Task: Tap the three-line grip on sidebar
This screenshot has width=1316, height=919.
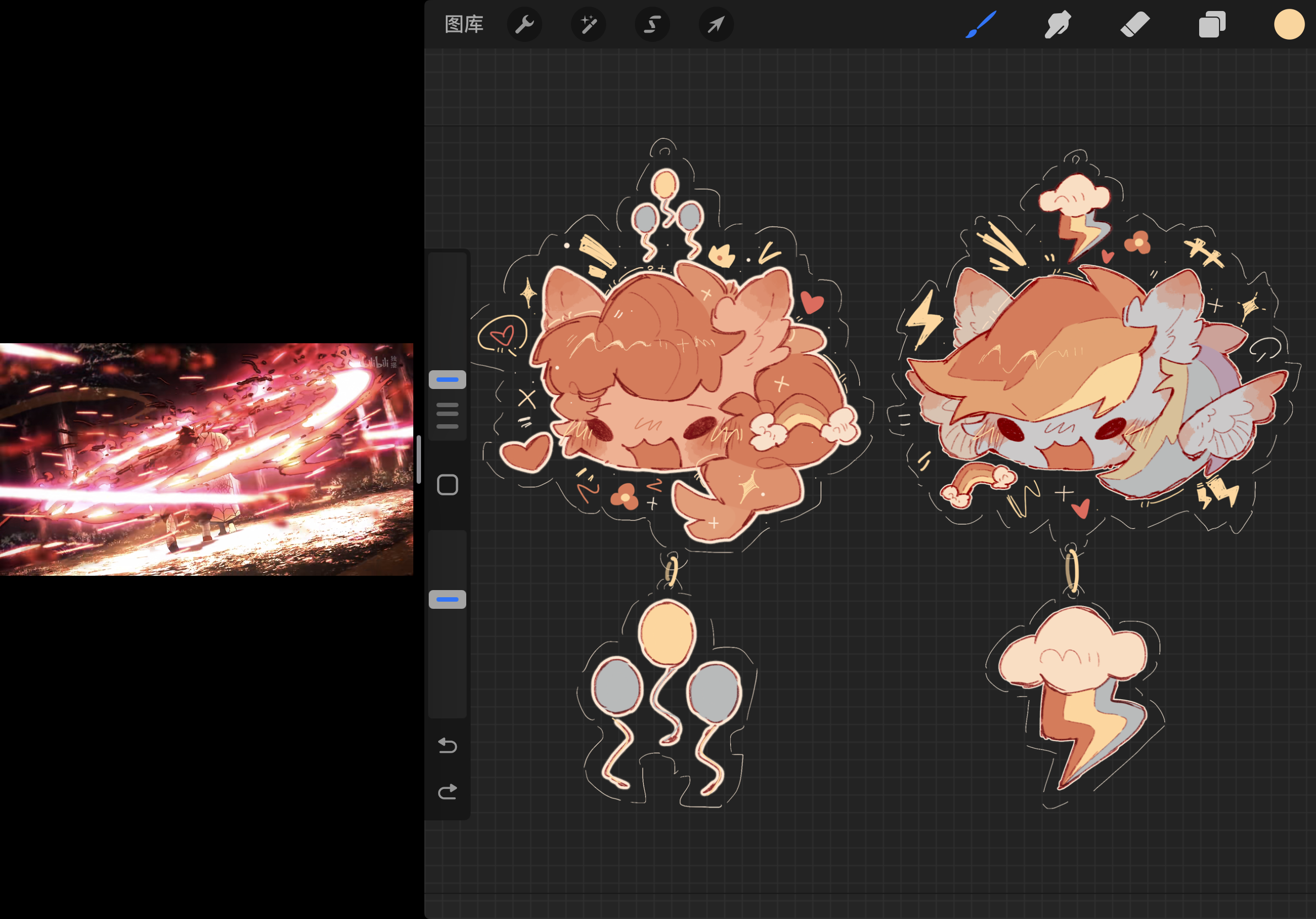Action: (x=447, y=416)
